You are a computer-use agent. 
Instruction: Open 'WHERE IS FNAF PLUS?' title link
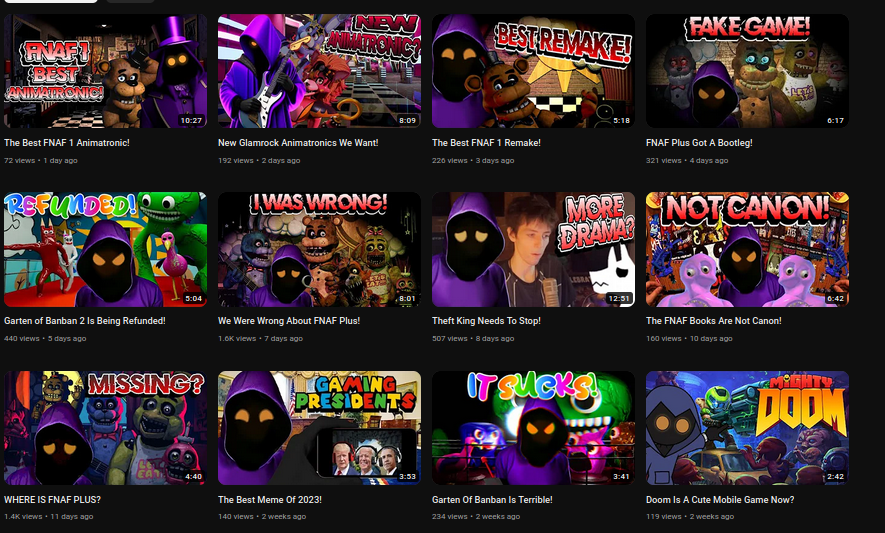52,499
